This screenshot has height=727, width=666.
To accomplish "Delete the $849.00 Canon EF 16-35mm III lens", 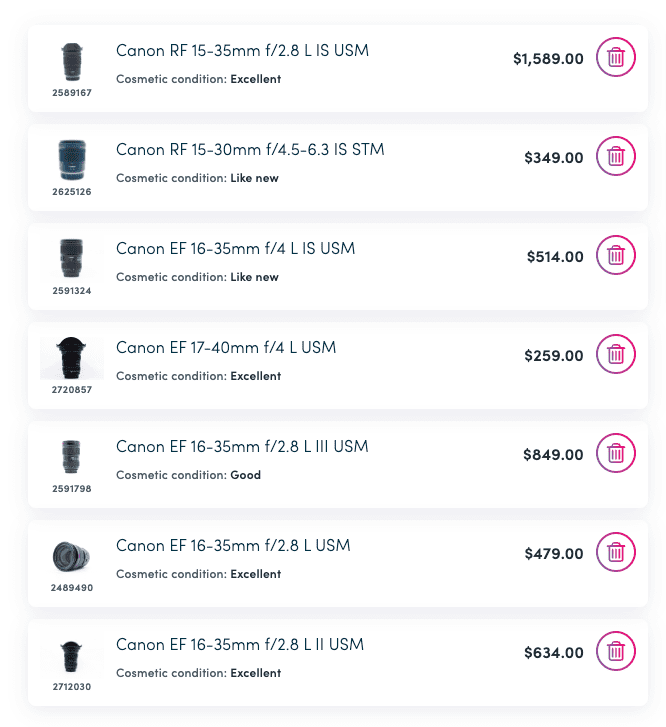I will tap(616, 454).
